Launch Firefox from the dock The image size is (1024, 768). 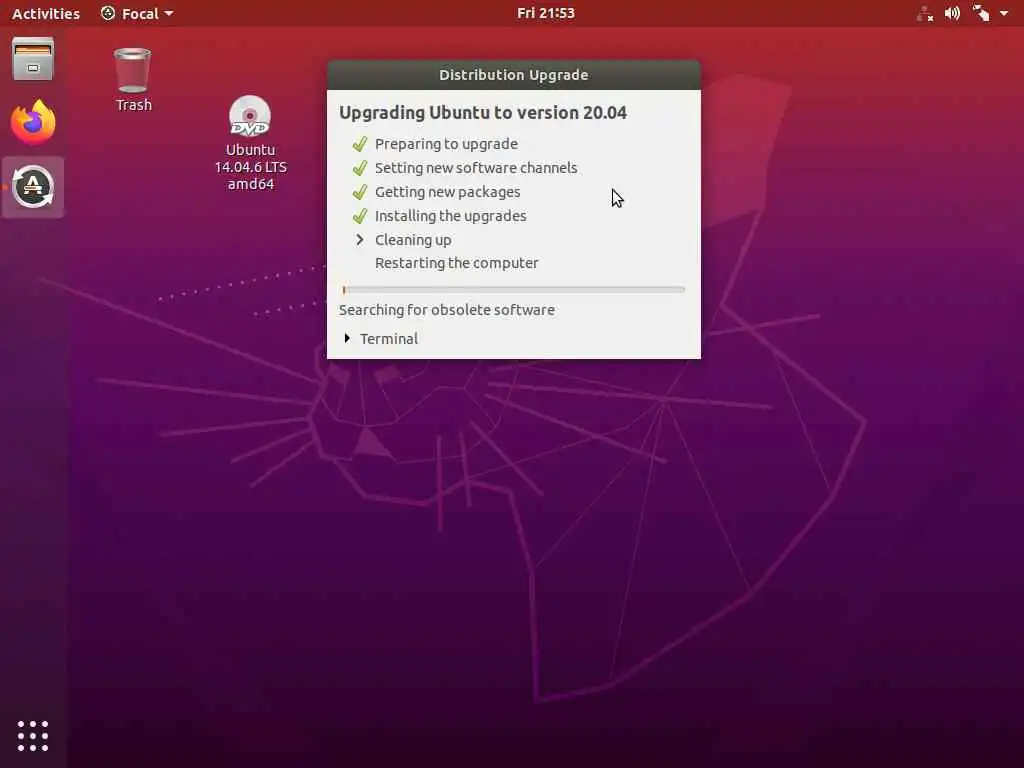click(33, 122)
